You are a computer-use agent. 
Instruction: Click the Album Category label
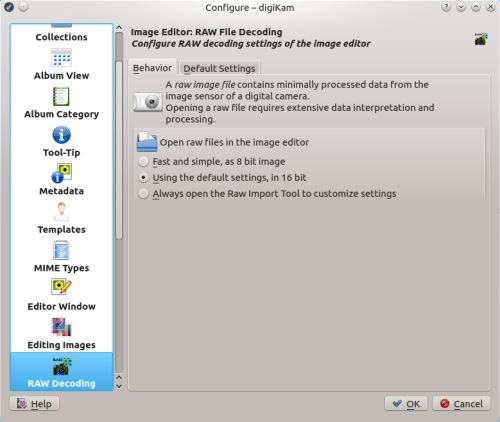tap(61, 114)
